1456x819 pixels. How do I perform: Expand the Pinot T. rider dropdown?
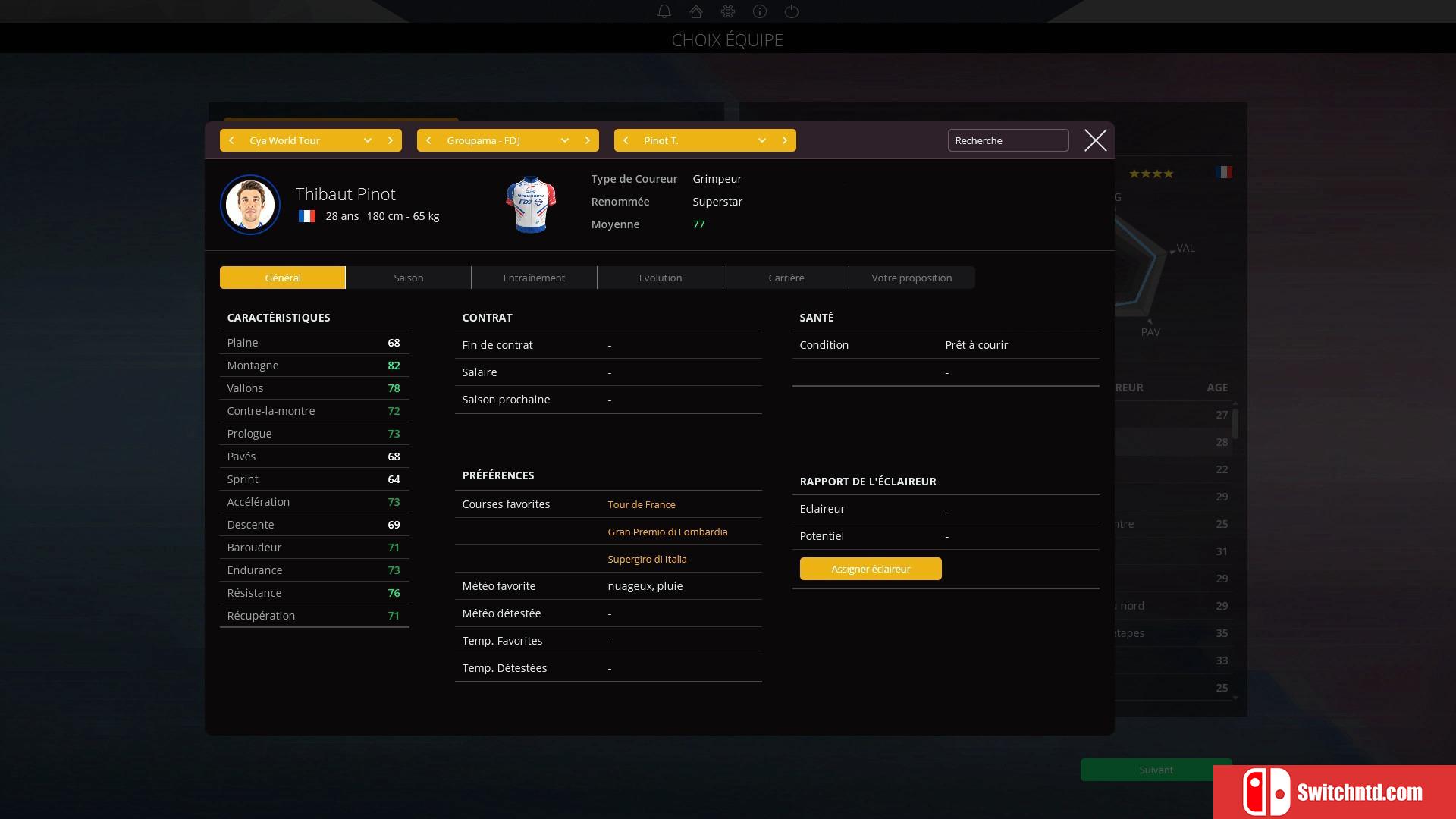762,140
